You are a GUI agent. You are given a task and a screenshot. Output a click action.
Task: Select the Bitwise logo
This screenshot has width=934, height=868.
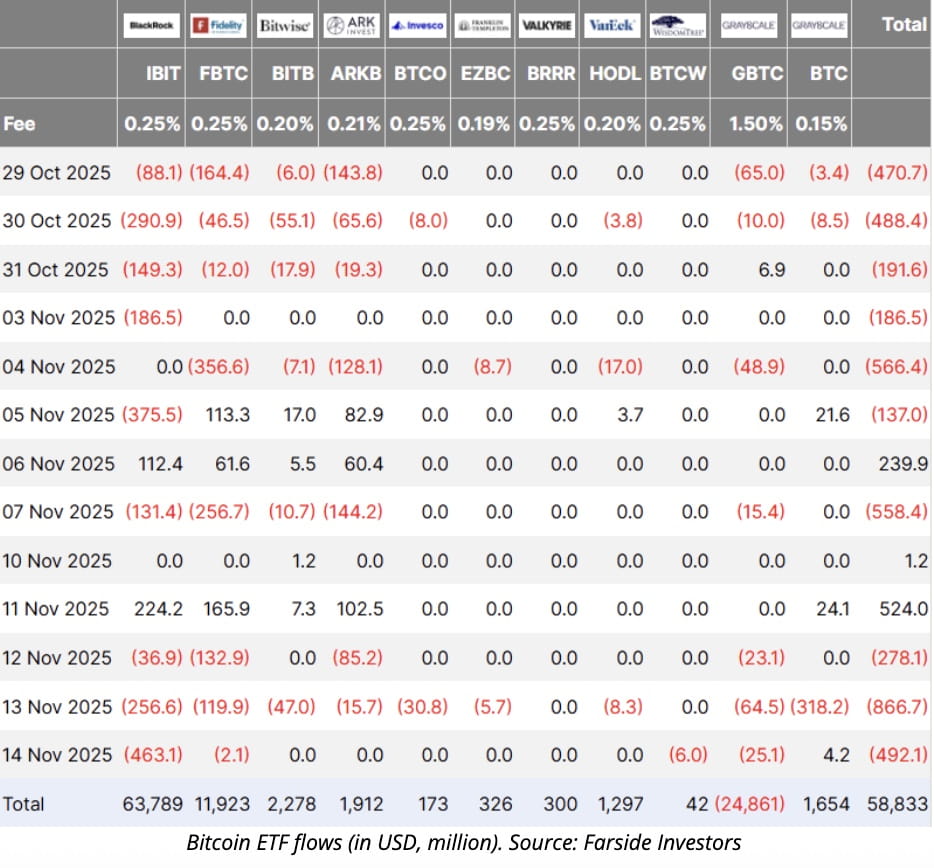[284, 25]
